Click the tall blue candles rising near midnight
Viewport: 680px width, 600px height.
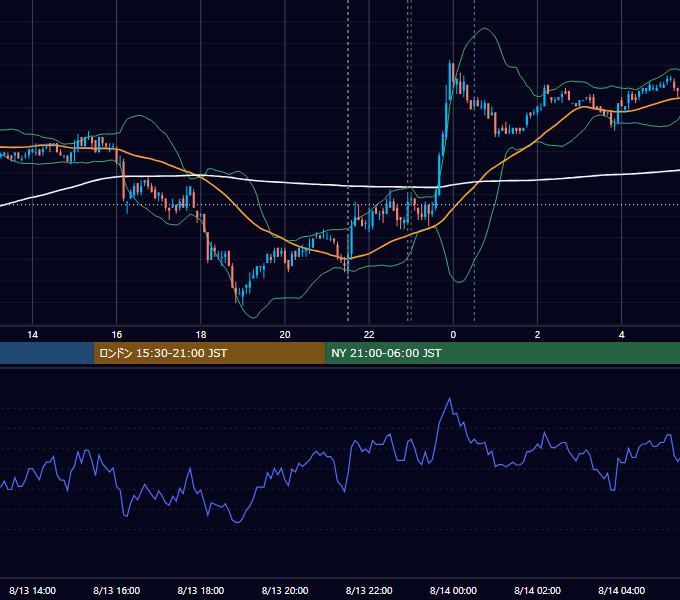(x=444, y=130)
